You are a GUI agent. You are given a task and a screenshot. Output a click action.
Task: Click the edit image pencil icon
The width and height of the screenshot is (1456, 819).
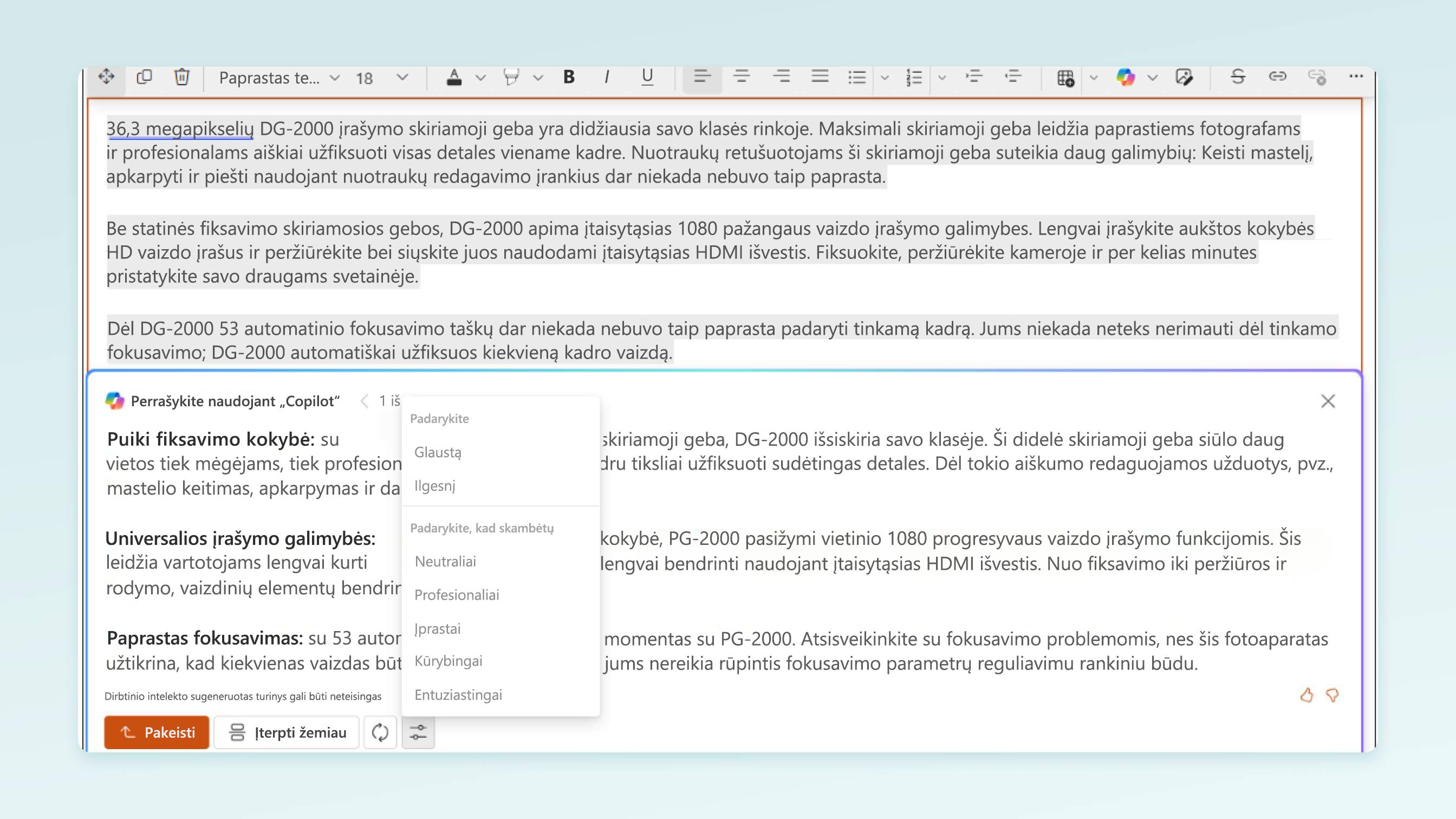[1184, 77]
